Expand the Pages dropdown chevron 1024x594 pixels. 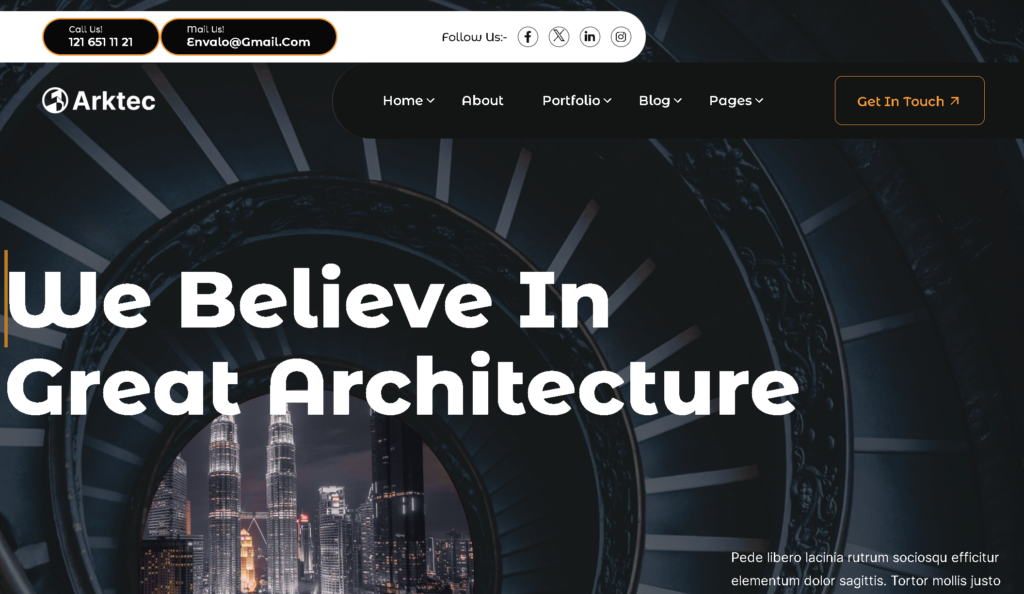tap(759, 101)
